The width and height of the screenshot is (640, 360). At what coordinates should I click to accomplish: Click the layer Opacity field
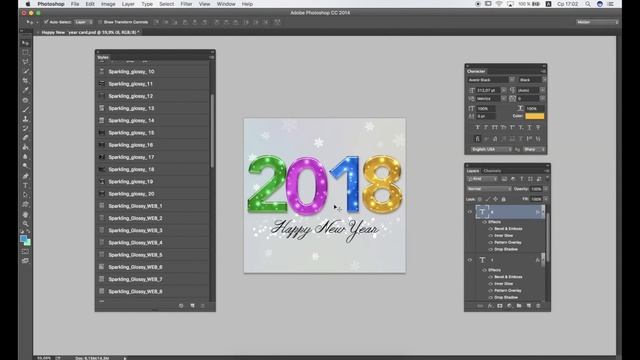(536, 189)
